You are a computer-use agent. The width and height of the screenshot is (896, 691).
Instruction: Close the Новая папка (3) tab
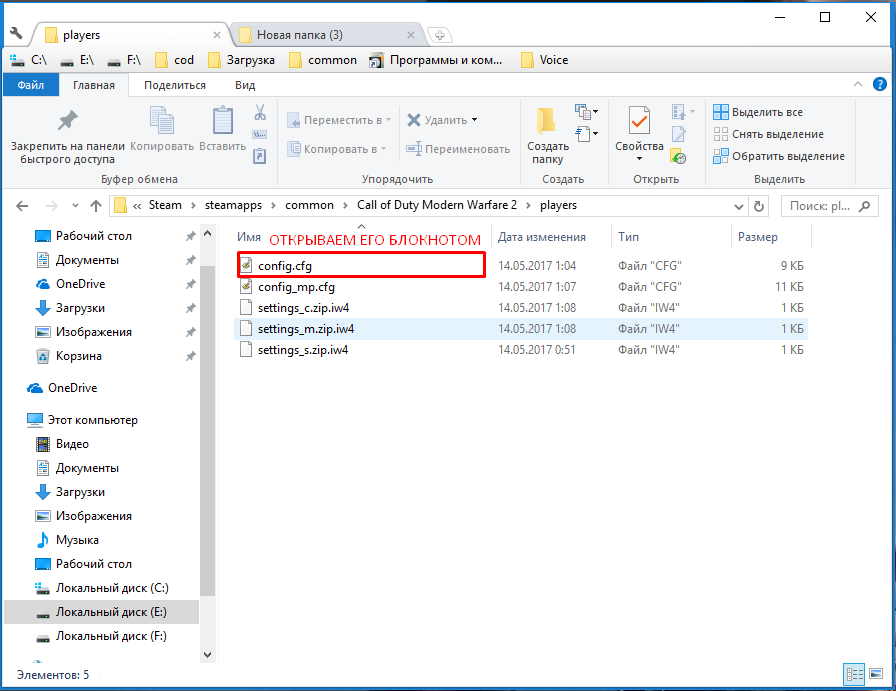coord(410,35)
